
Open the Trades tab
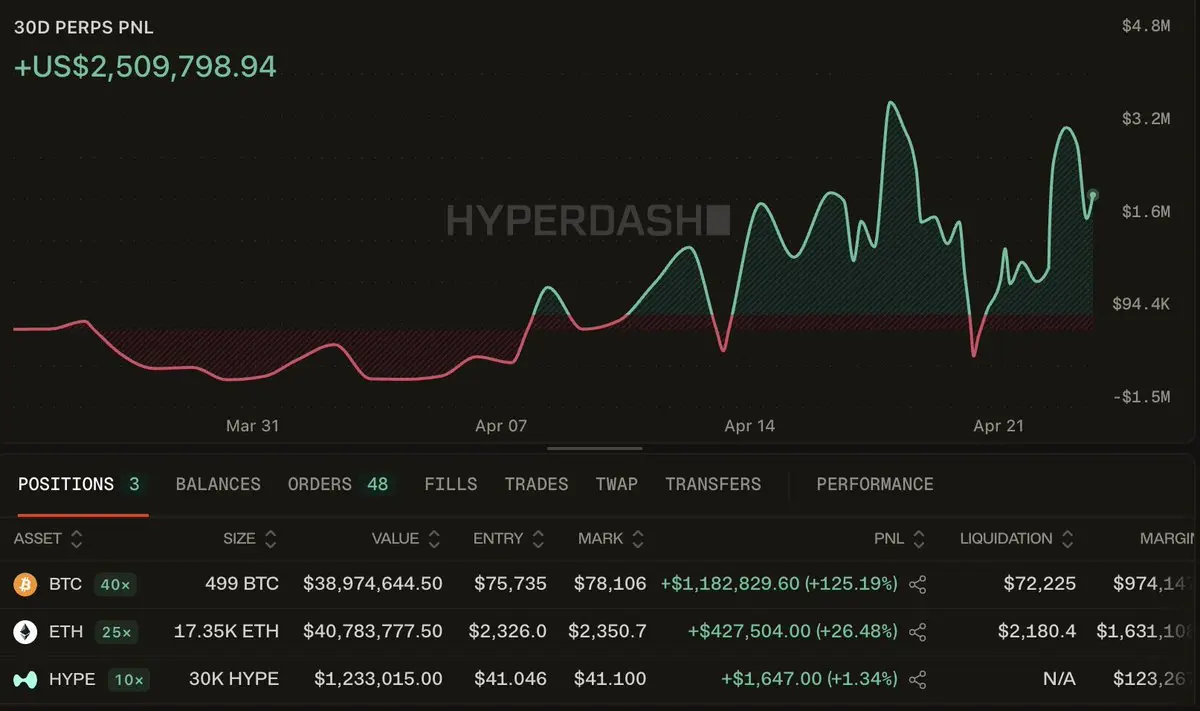pyautogui.click(x=536, y=484)
